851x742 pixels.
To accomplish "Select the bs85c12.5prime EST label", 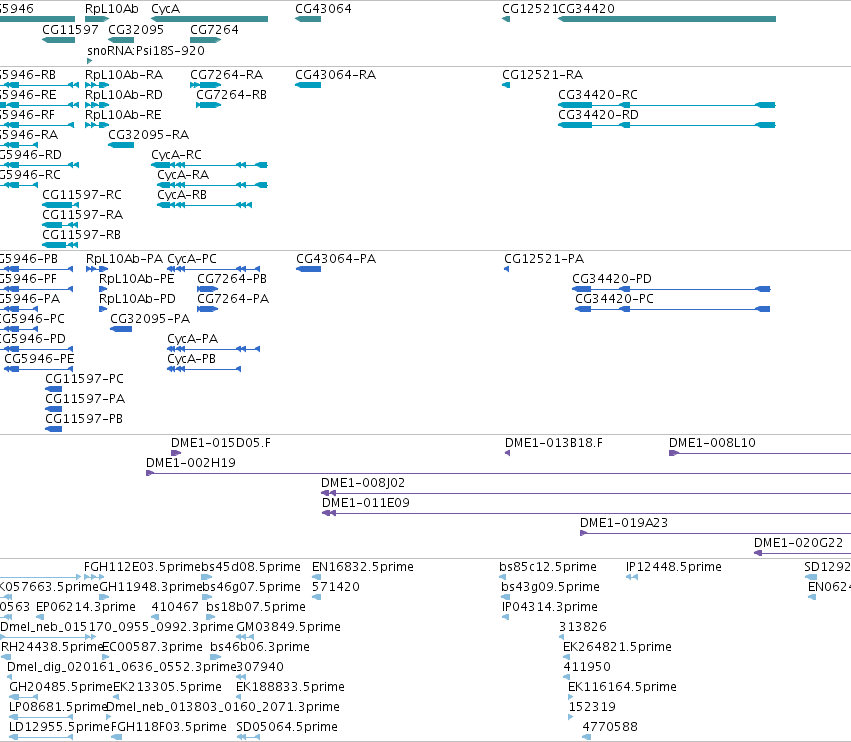I will click(x=548, y=567).
